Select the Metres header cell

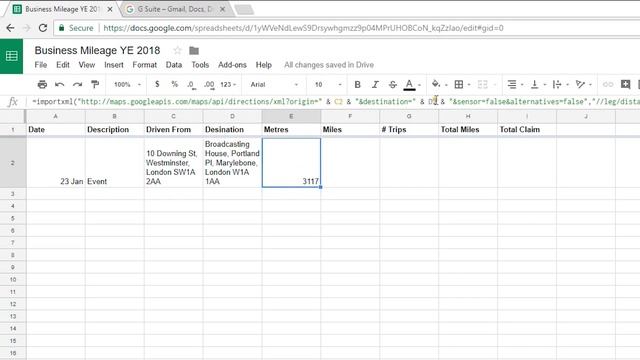click(x=291, y=130)
